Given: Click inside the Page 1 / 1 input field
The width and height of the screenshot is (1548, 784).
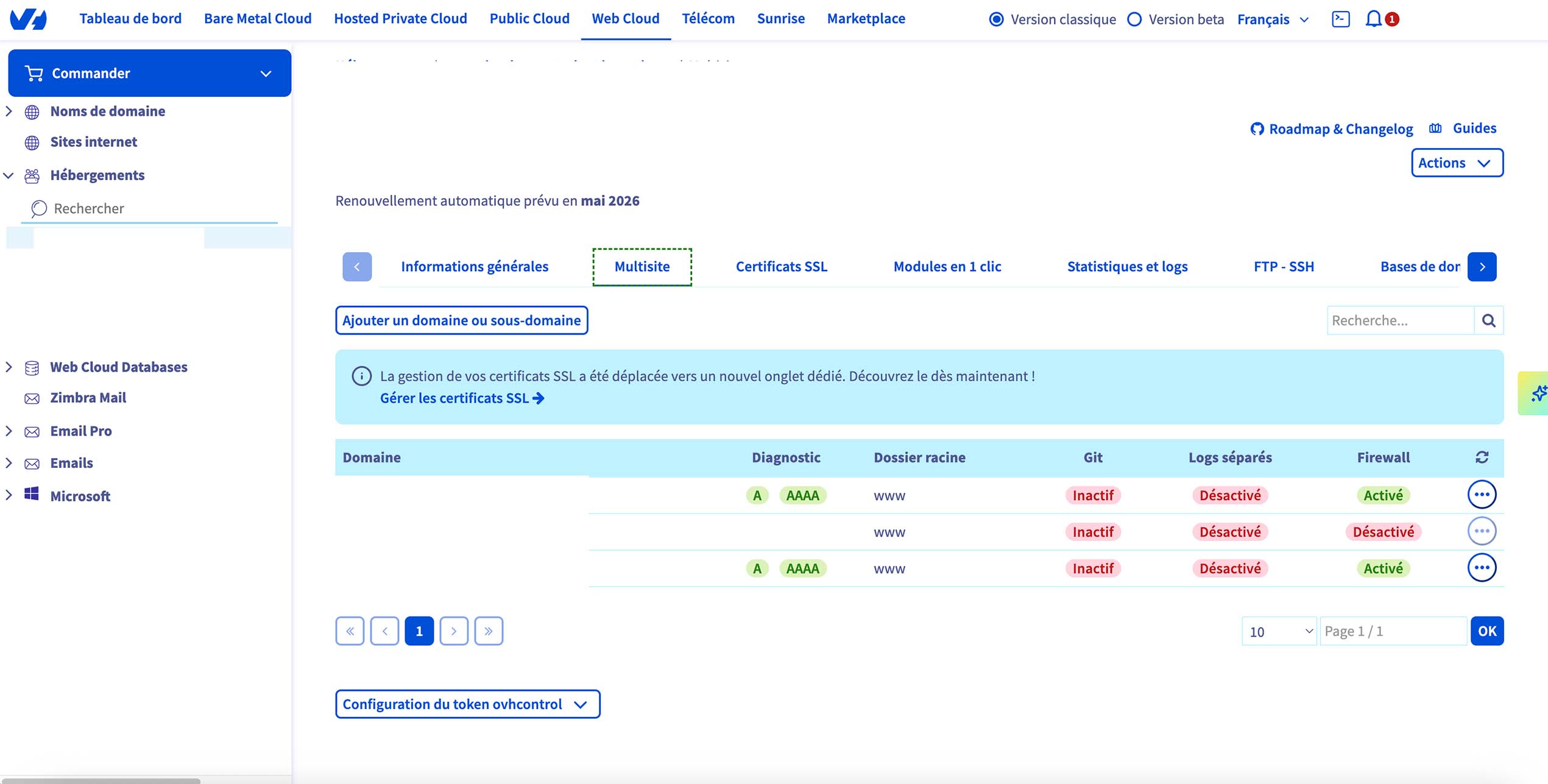Looking at the screenshot, I should tap(1393, 630).
